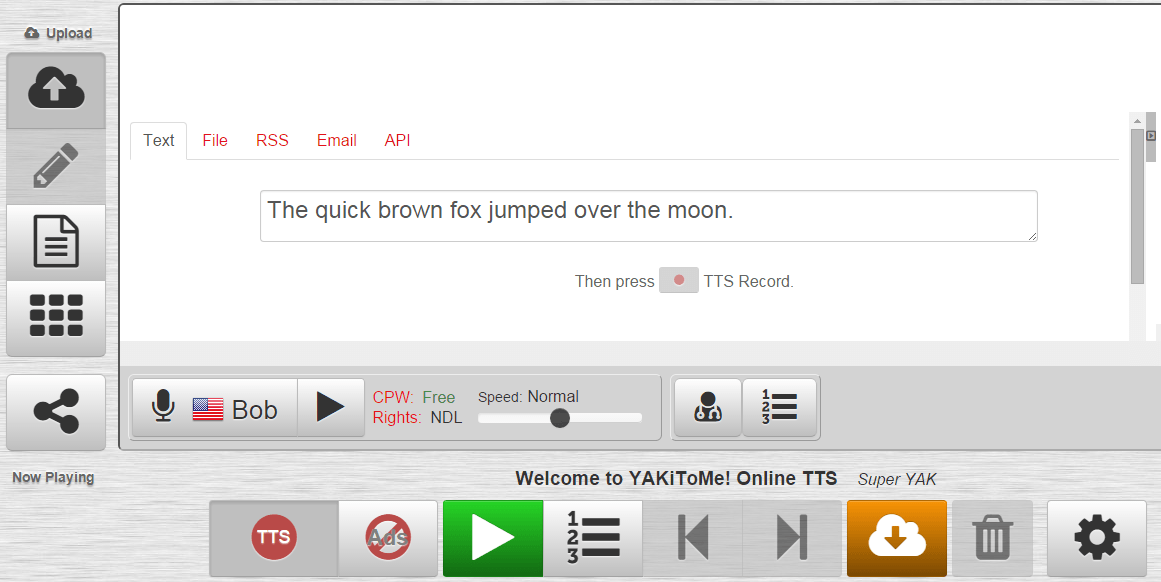Open the playlist numbered list beside green play
Screen dimensions: 1161x582
point(593,539)
